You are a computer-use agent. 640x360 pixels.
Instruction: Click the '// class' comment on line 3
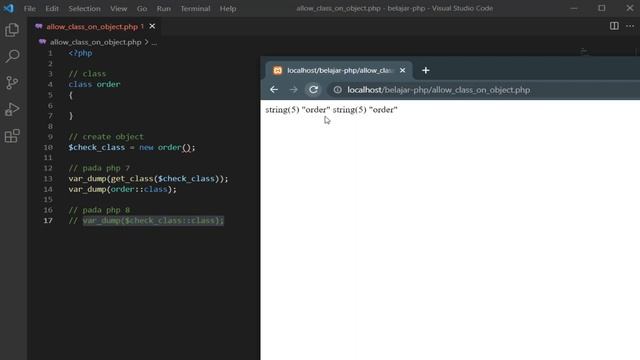(87, 74)
